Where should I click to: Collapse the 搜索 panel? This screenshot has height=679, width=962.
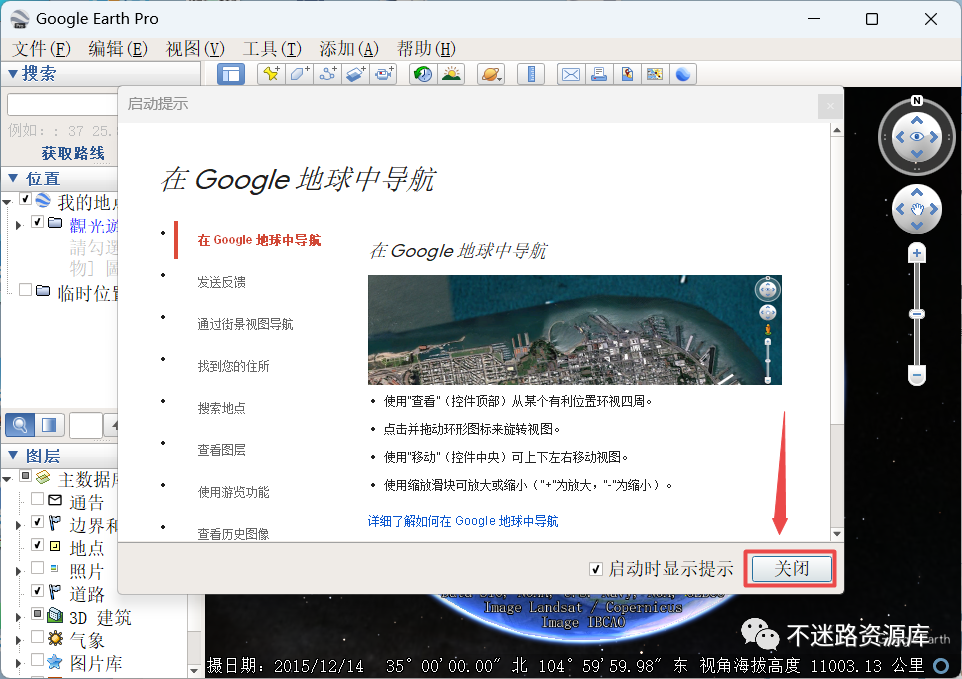[x=12, y=74]
